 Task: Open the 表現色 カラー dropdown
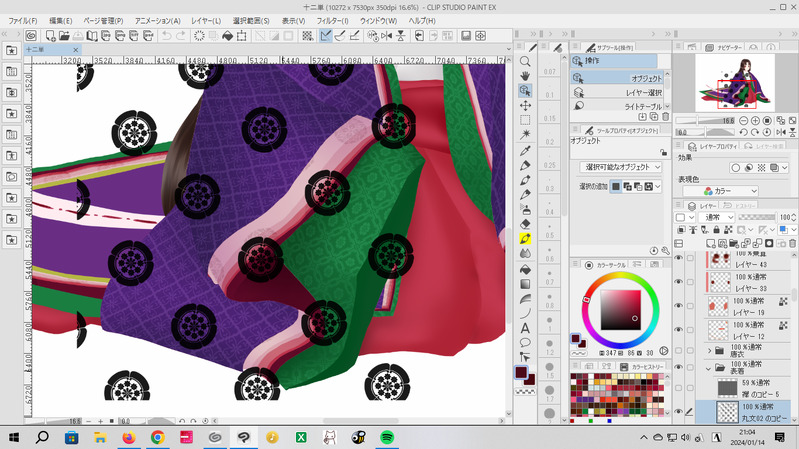pyautogui.click(x=718, y=191)
